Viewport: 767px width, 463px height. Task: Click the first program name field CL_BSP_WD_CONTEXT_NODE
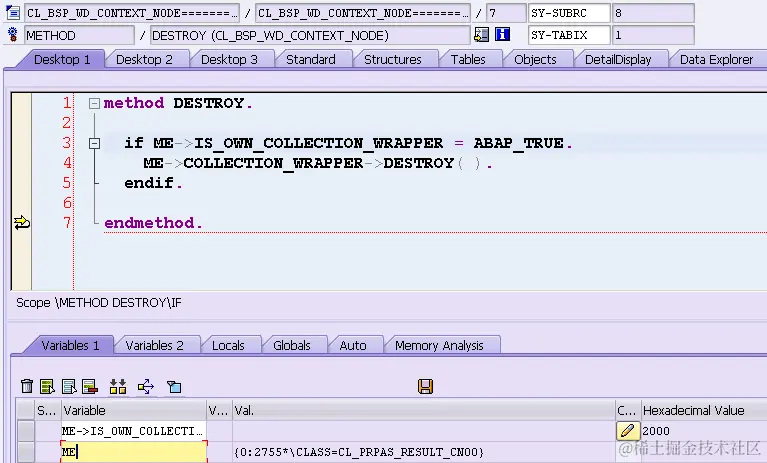tap(132, 13)
